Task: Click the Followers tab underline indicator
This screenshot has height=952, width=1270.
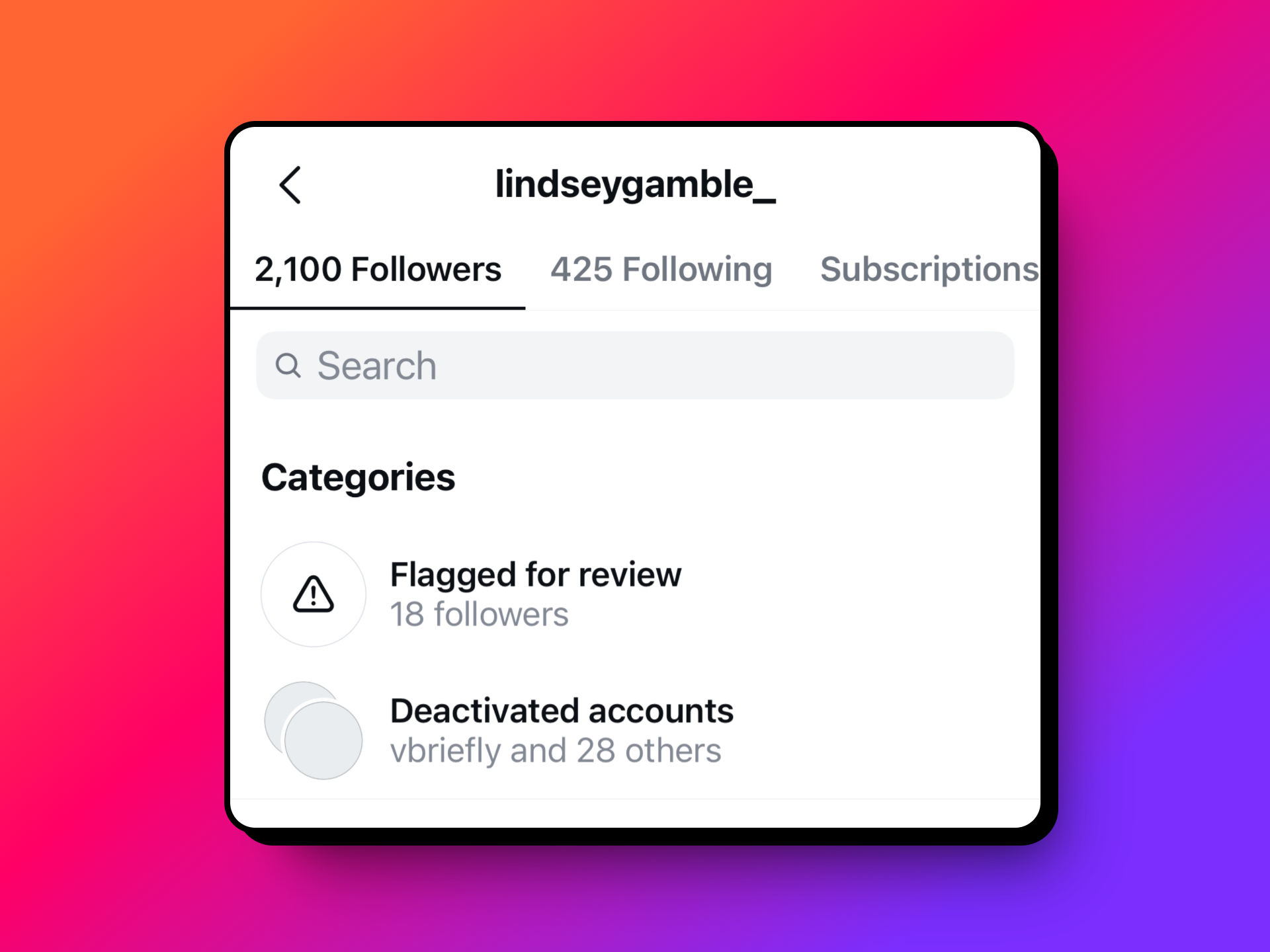Action: point(378,307)
